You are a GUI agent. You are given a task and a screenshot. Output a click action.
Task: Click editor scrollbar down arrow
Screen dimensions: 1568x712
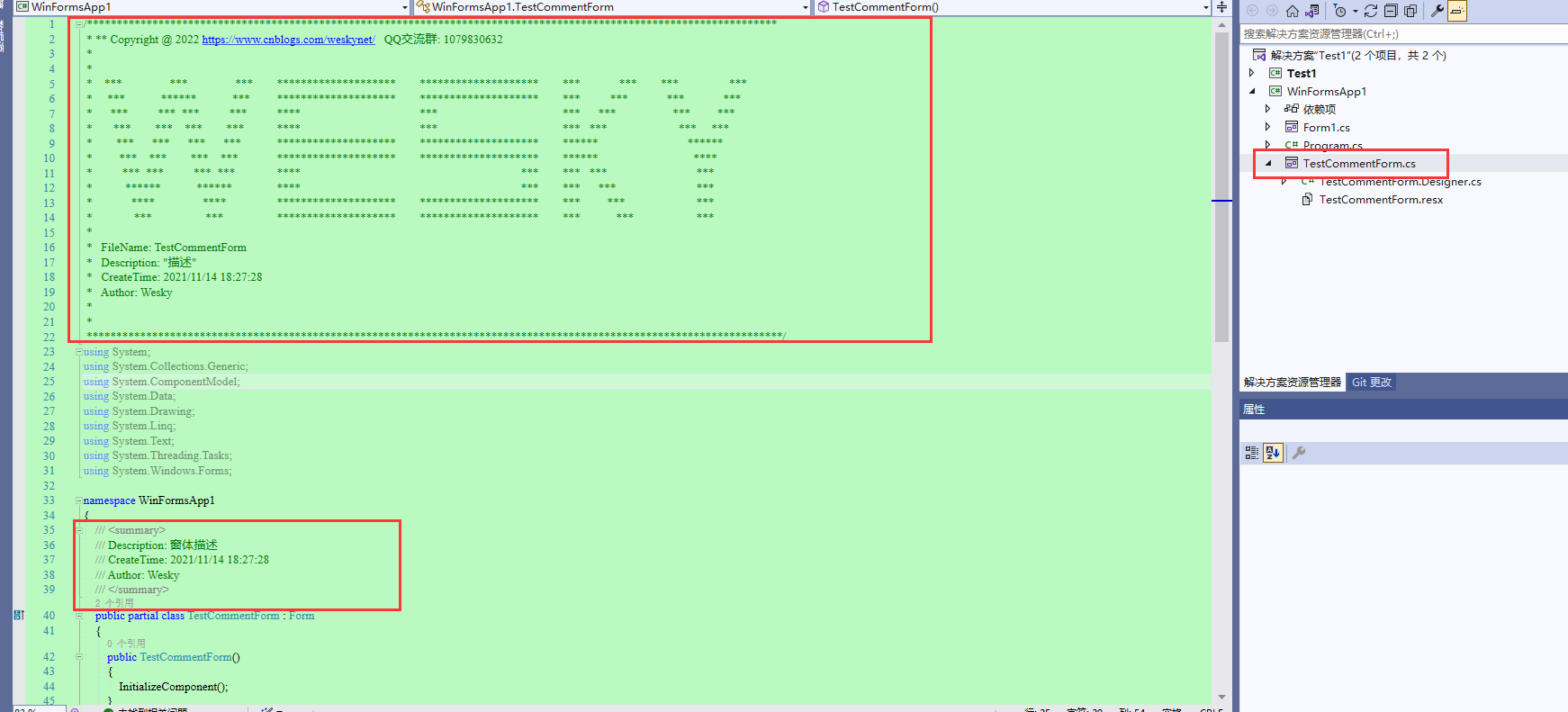click(1221, 697)
